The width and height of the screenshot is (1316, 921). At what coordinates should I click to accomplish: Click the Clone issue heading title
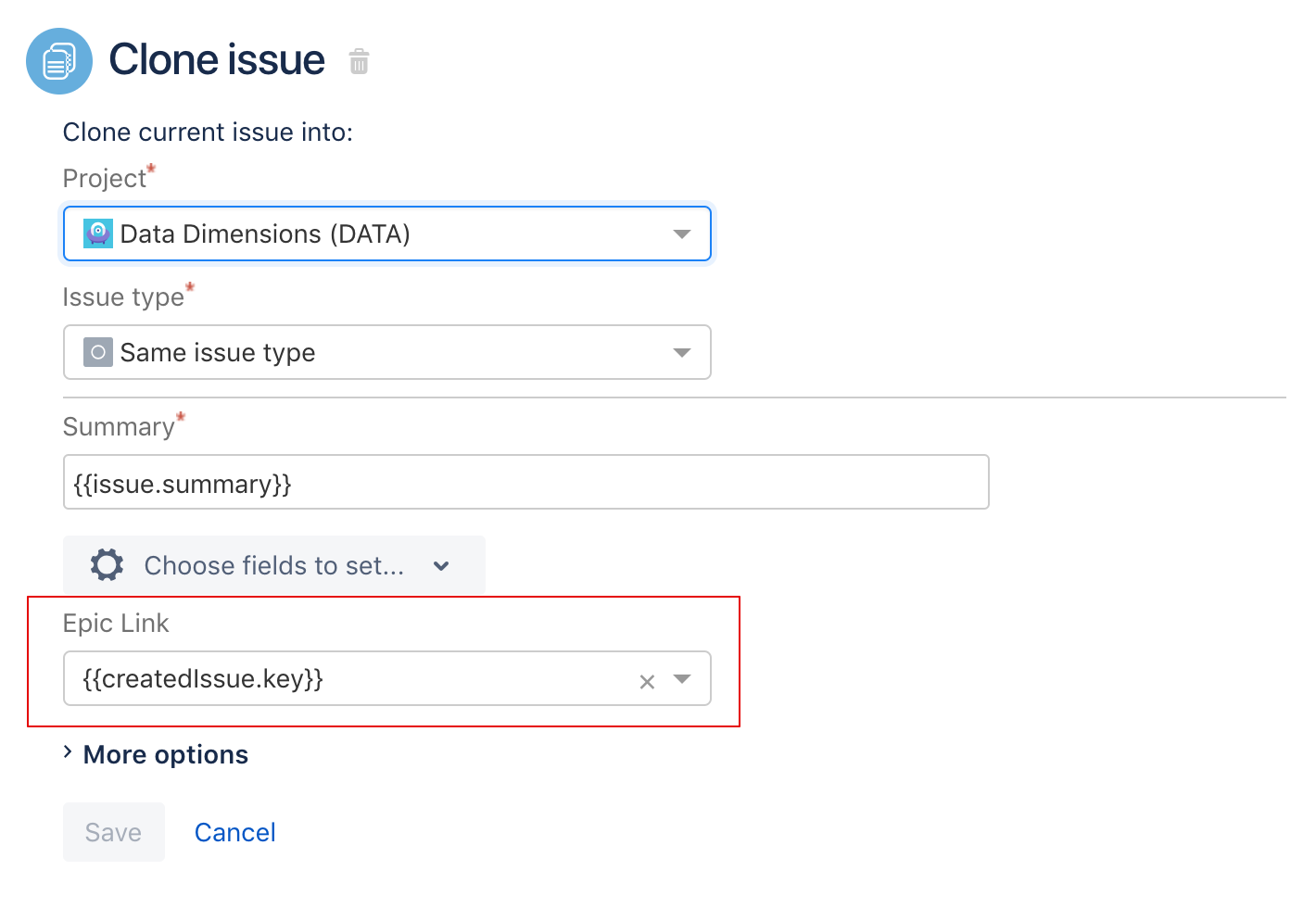coord(217,59)
